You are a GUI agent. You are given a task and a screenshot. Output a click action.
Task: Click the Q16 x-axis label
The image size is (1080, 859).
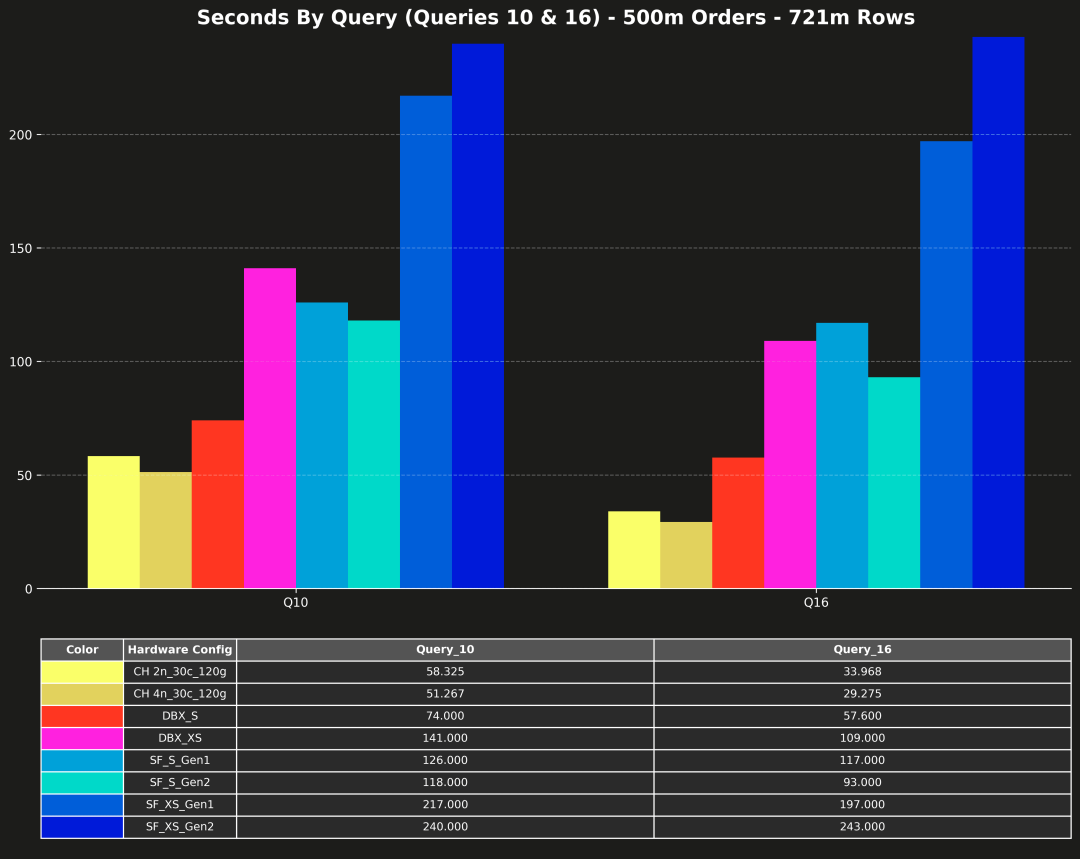pos(816,603)
